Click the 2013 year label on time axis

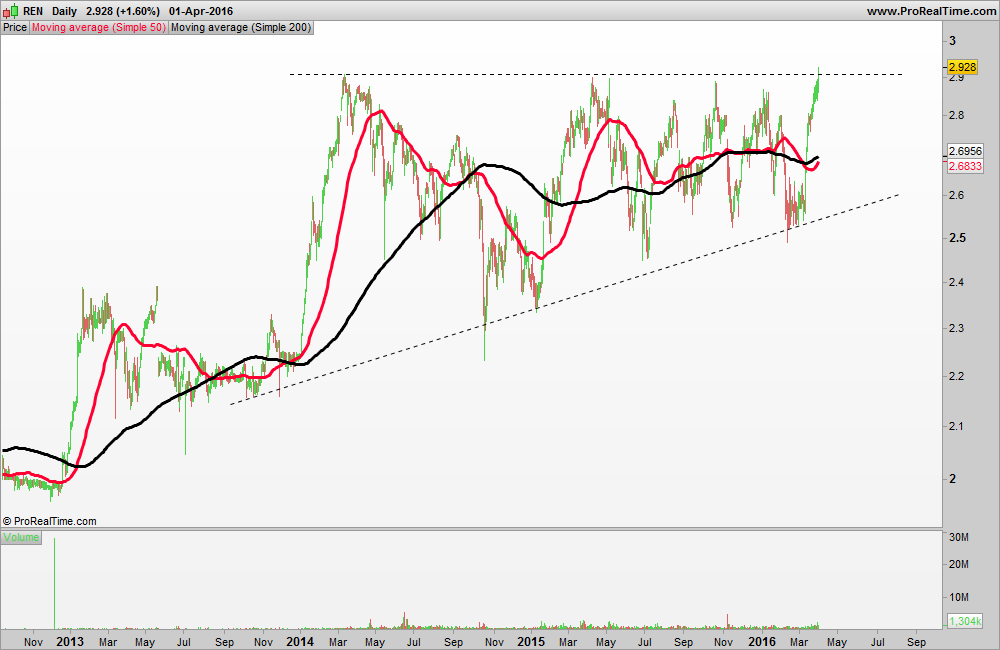click(70, 641)
